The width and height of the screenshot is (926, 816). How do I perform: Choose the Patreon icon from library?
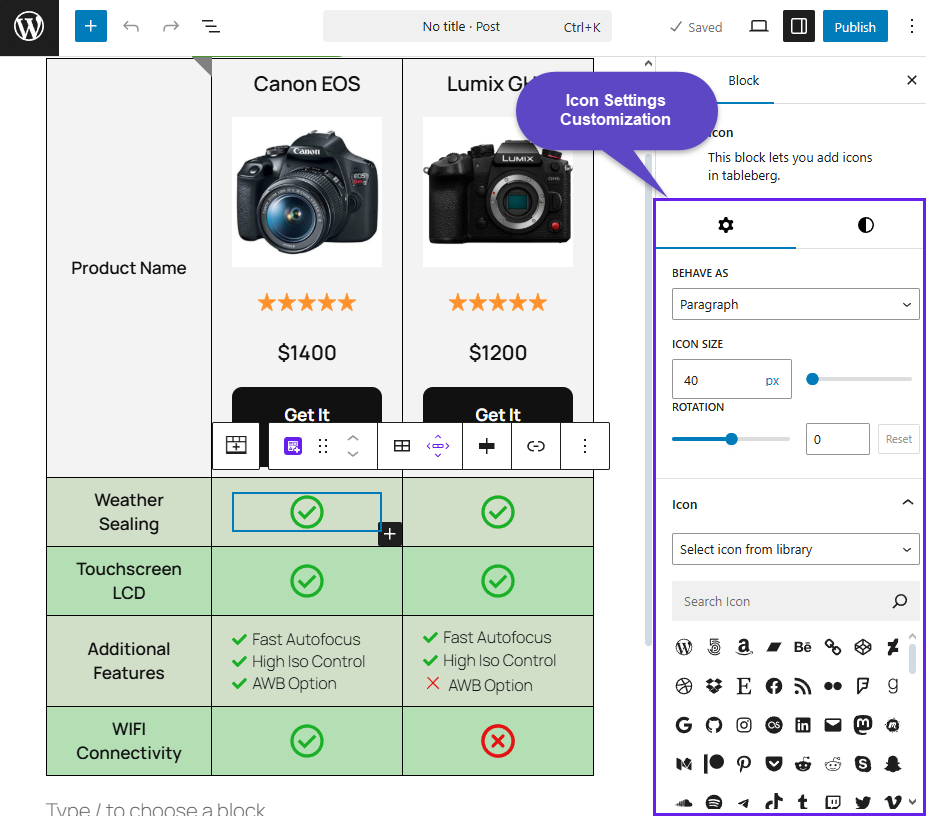[714, 764]
